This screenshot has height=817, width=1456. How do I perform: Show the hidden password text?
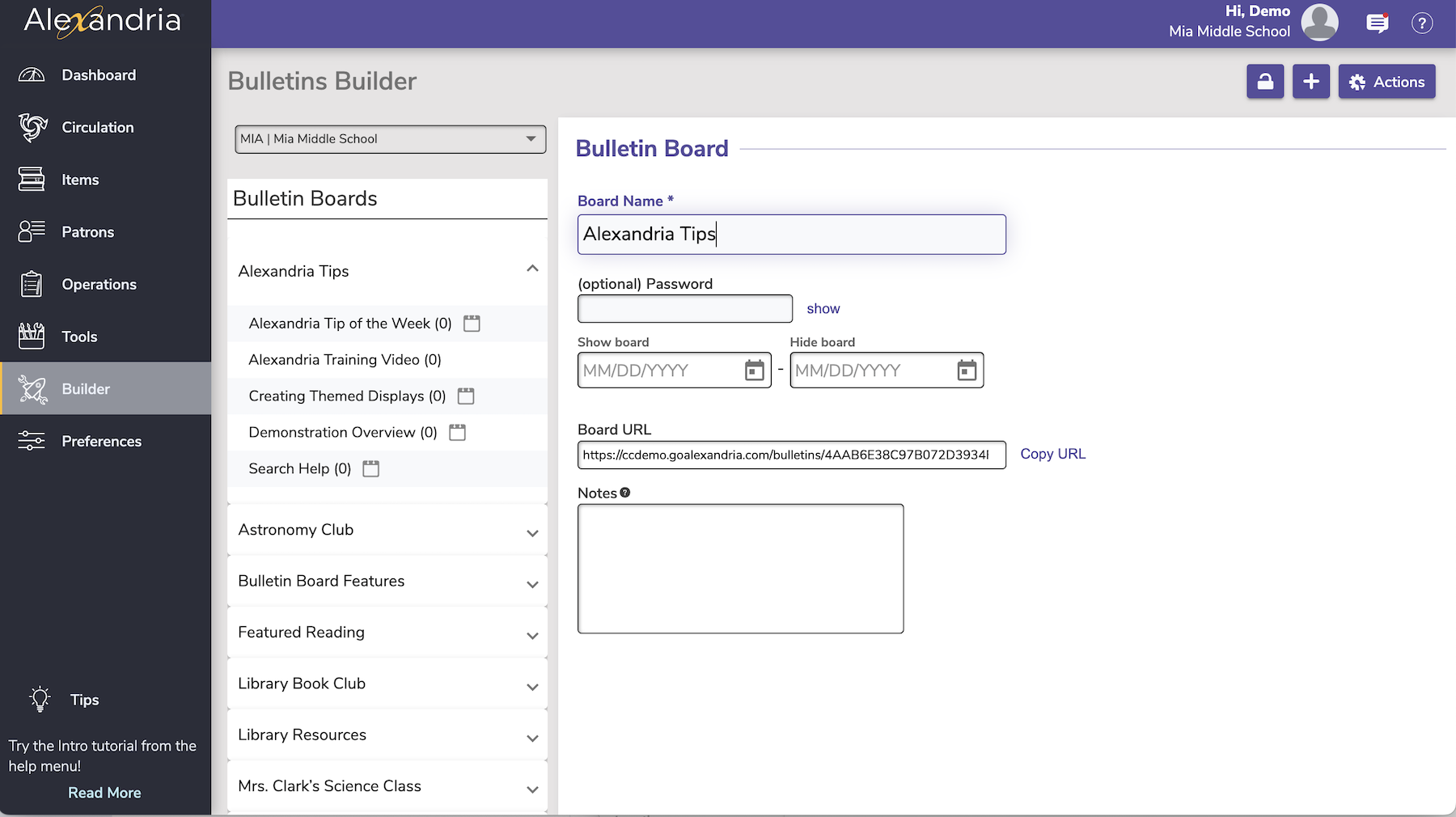823,308
